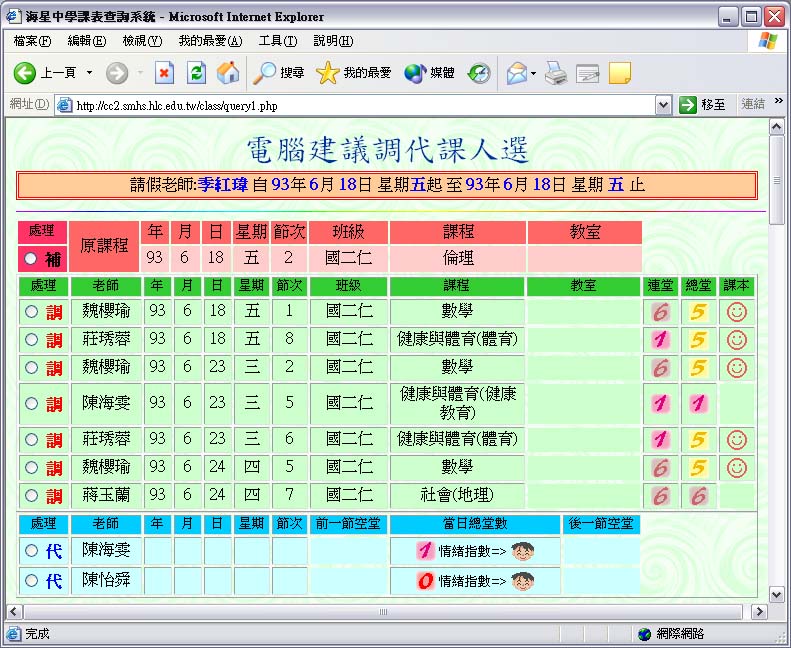Select the 補 radio button for 倫理
This screenshot has width=791, height=648.
[31, 259]
